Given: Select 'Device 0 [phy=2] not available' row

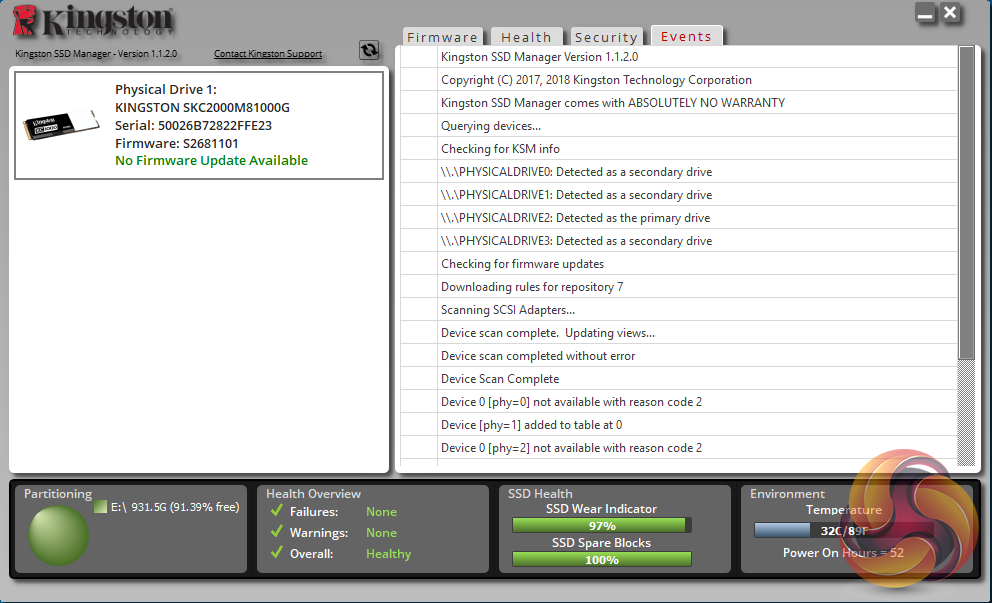Looking at the screenshot, I should click(679, 447).
